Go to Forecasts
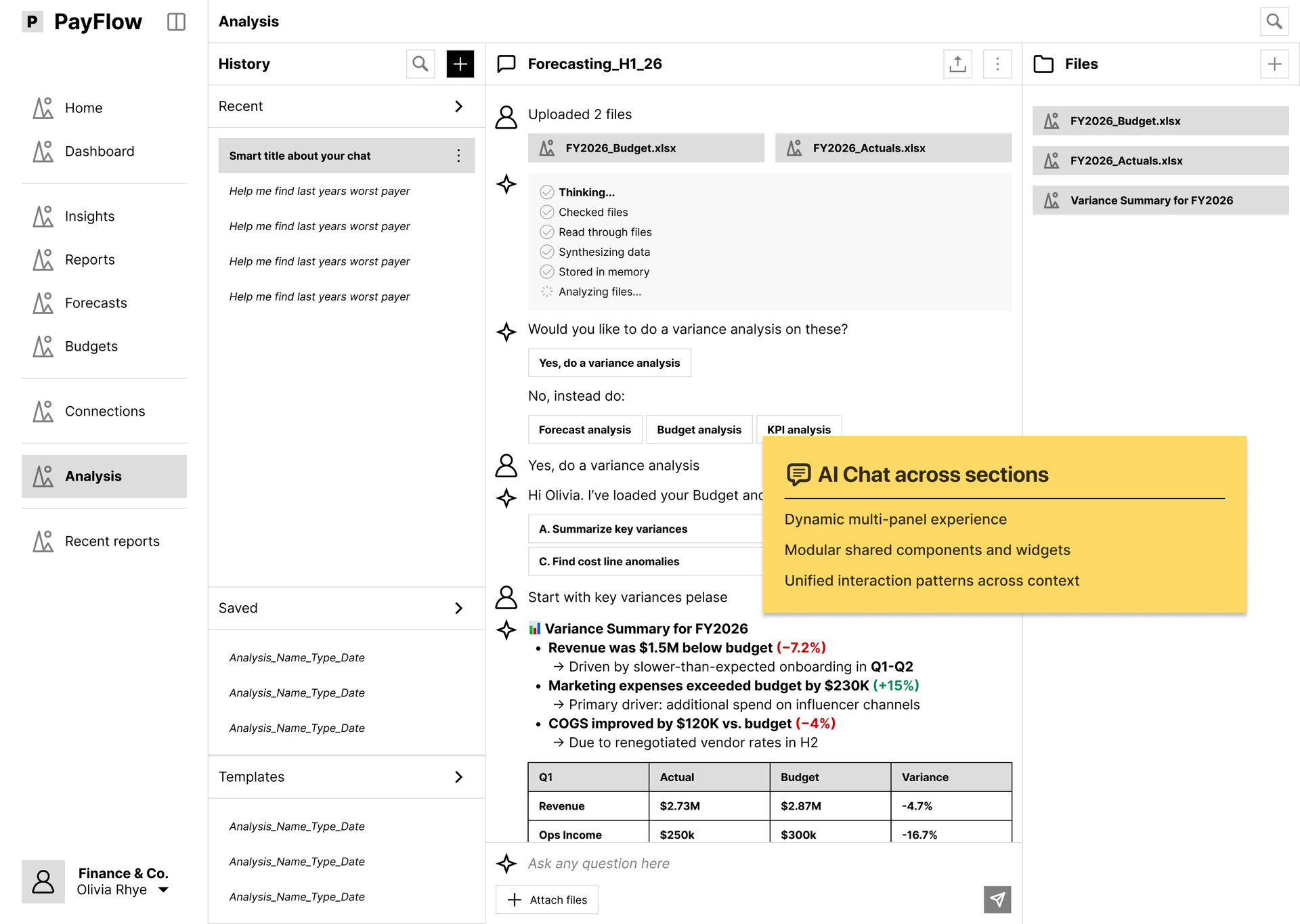The height and width of the screenshot is (924, 1300). pyautogui.click(x=104, y=303)
